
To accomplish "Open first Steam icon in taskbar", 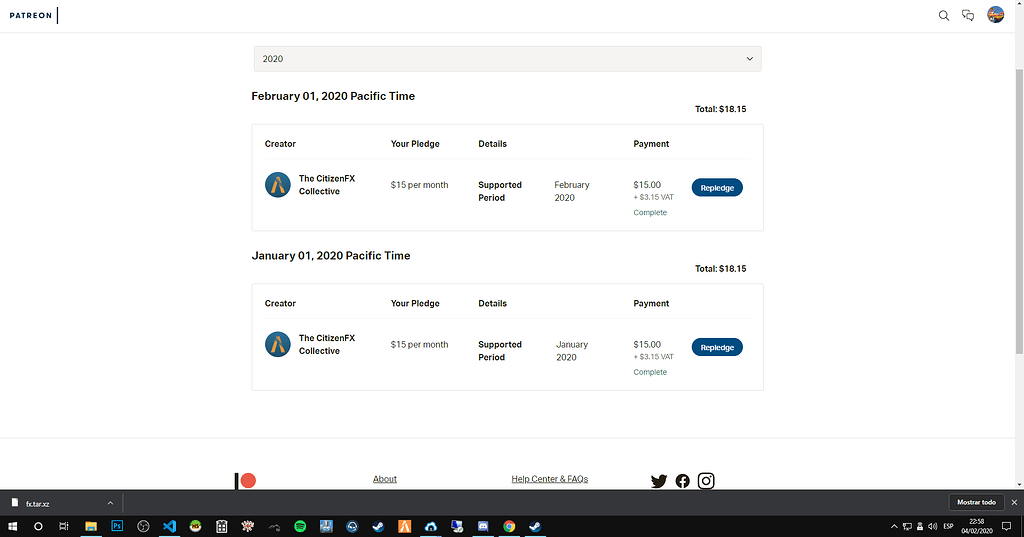I will pos(378,526).
